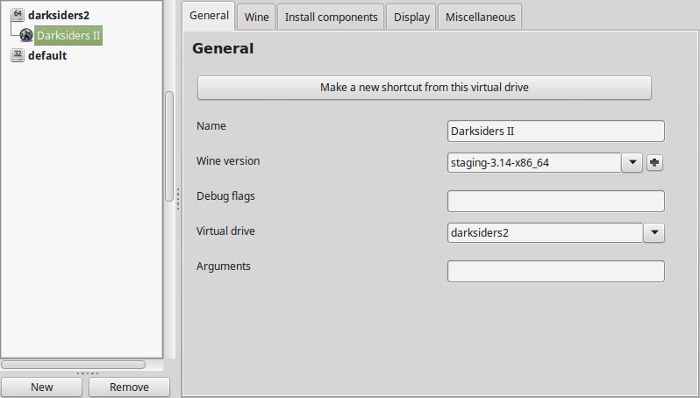
Task: Click the vertical scrollbar of the drive list
Action: pos(169,146)
